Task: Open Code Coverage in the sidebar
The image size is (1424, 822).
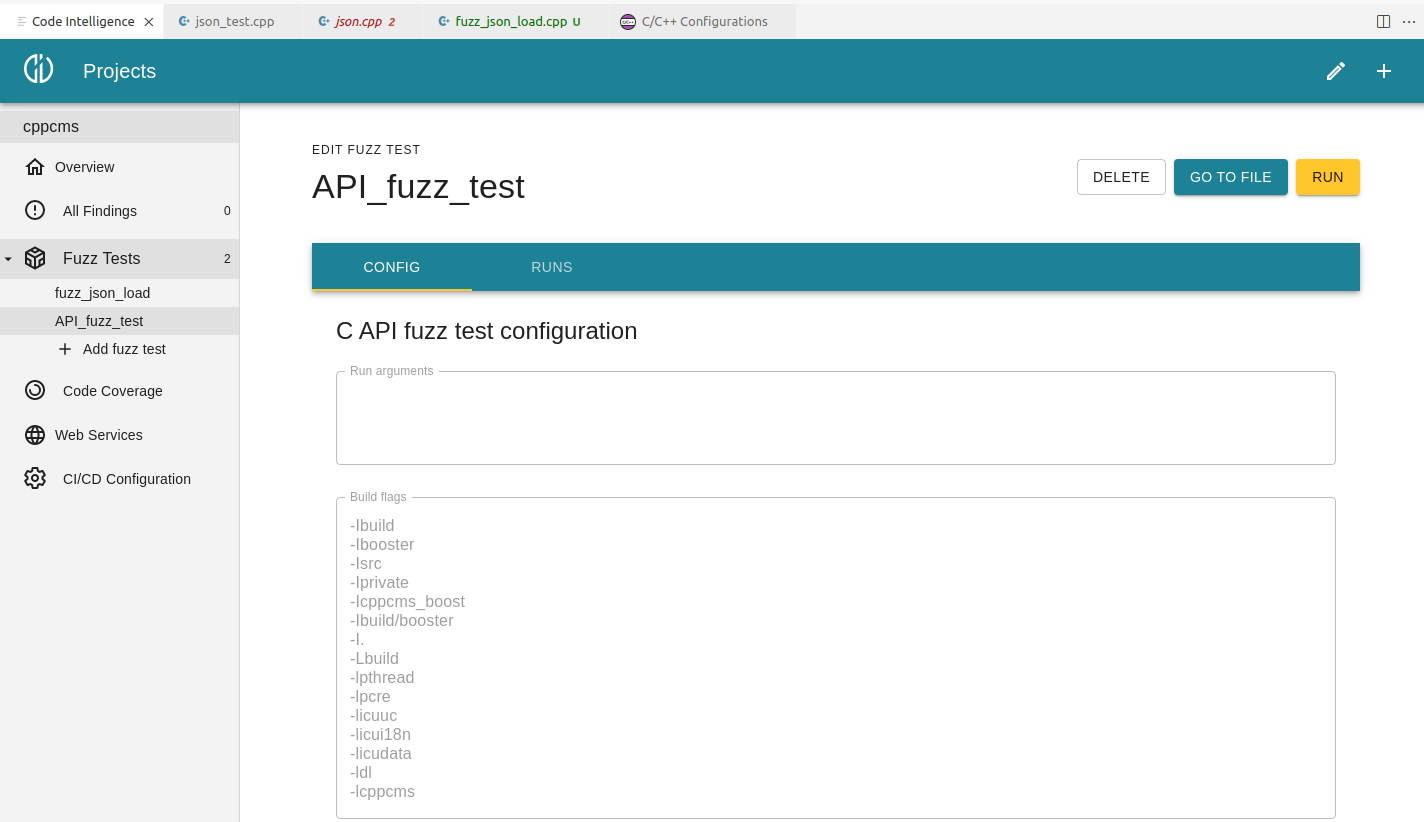Action: [x=120, y=391]
